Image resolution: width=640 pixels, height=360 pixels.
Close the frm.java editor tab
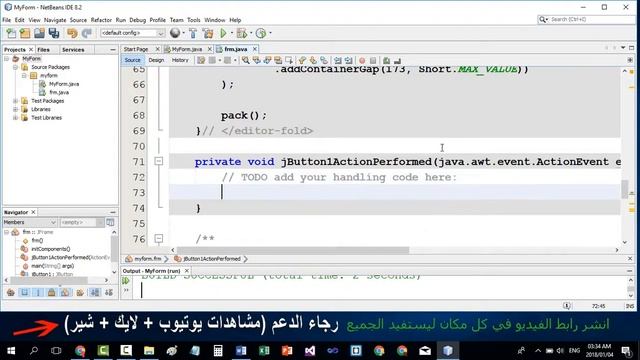coord(255,49)
